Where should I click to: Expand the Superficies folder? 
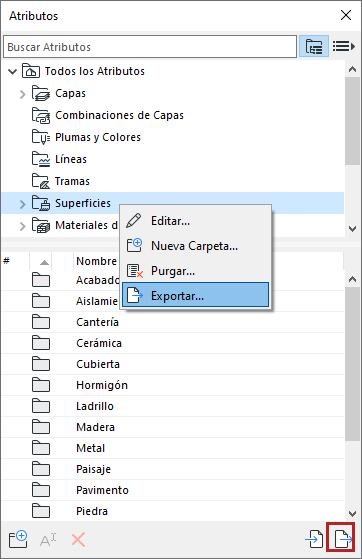22,204
